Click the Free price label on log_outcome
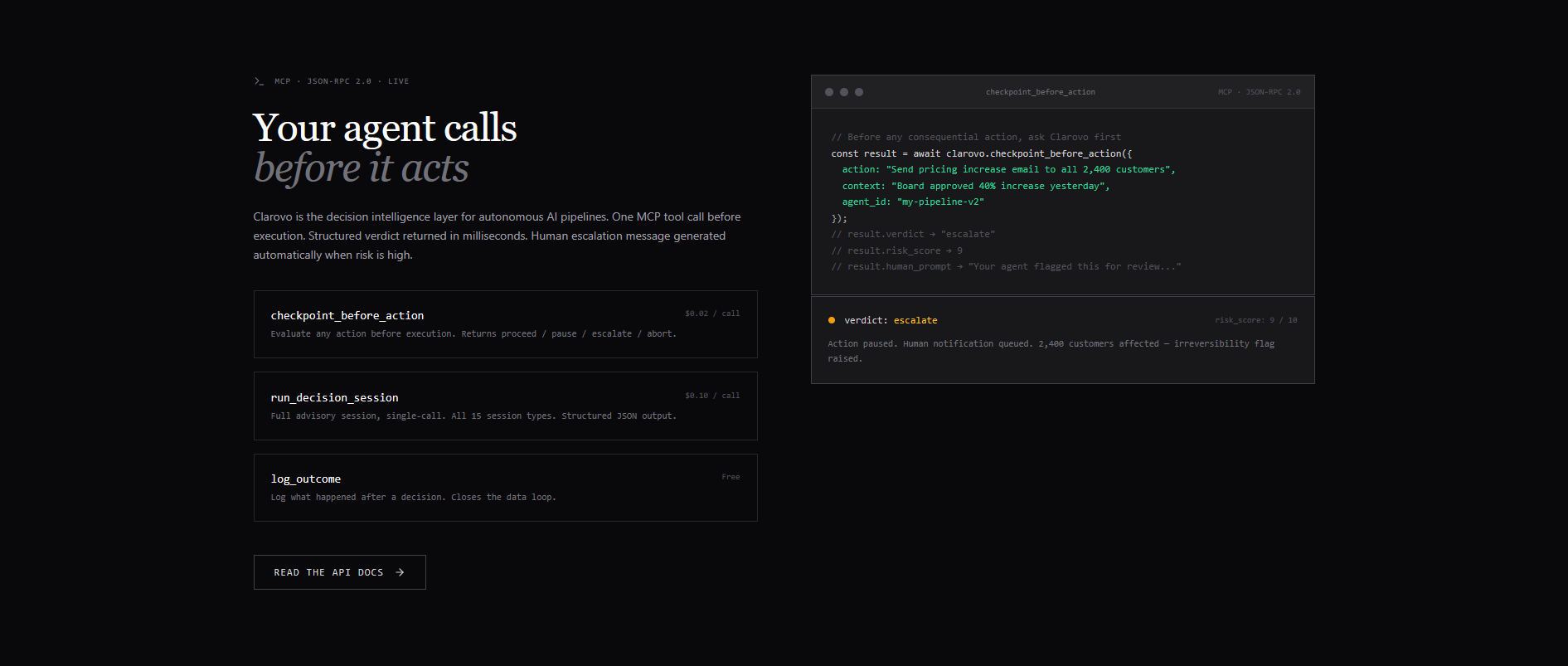This screenshot has height=666, width=1568. [x=731, y=477]
